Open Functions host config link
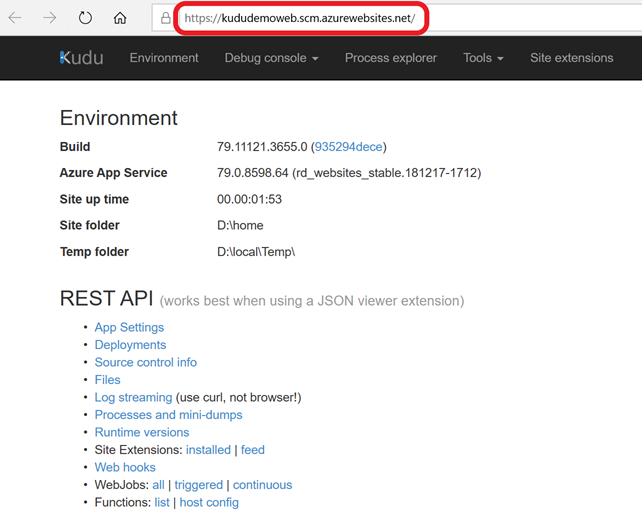The image size is (642, 520). pos(209,502)
